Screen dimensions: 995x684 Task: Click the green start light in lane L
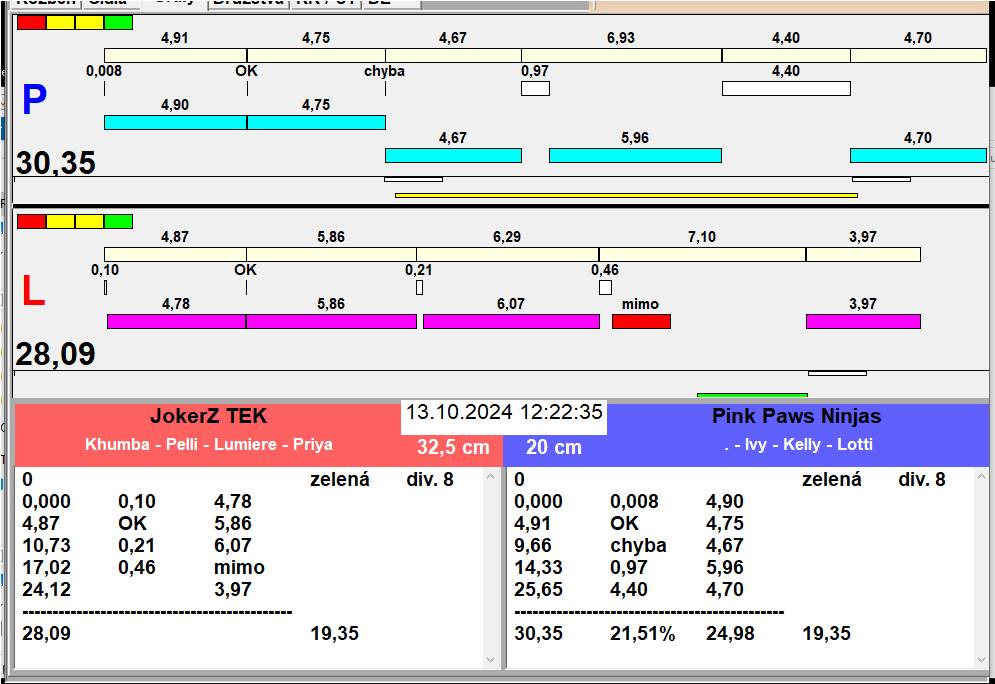click(x=118, y=221)
